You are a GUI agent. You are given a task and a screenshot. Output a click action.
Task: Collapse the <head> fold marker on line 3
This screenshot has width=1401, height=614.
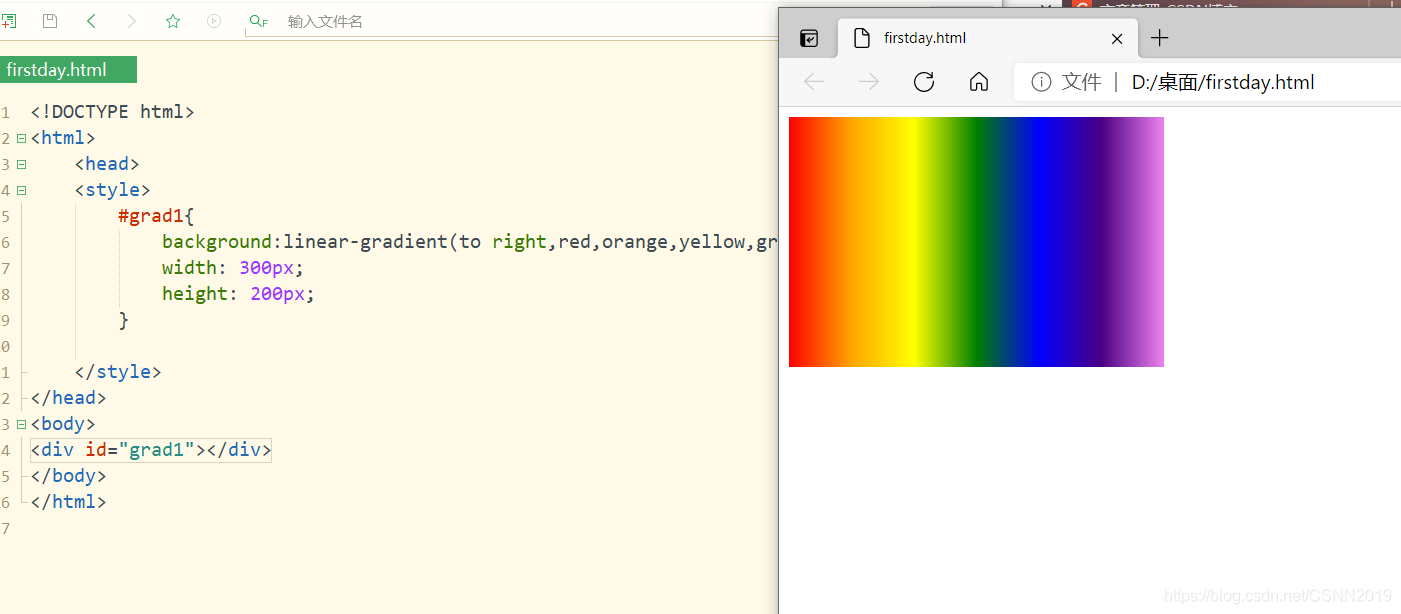tap(21, 164)
